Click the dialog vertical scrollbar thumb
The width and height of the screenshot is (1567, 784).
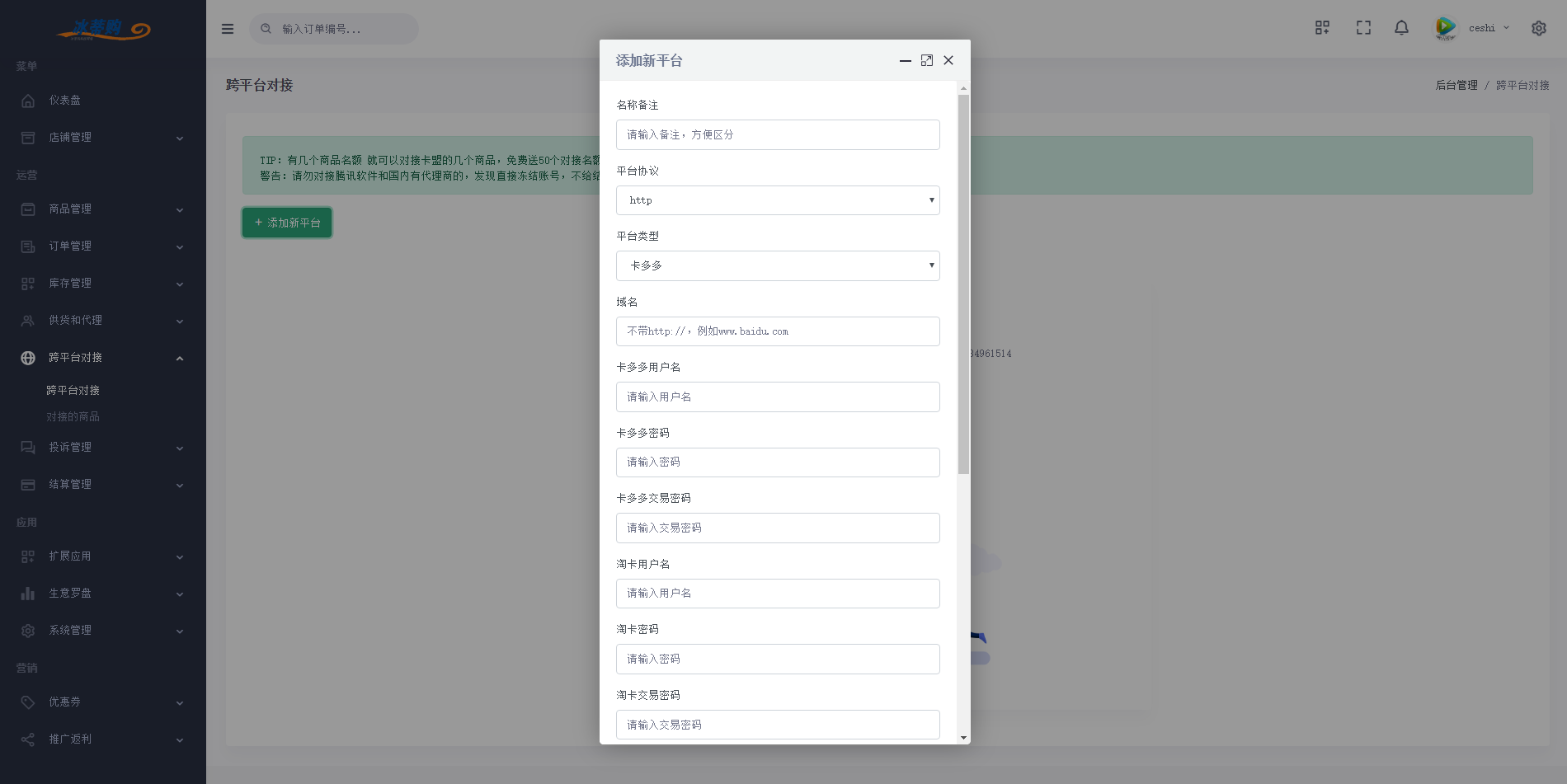(x=963, y=284)
